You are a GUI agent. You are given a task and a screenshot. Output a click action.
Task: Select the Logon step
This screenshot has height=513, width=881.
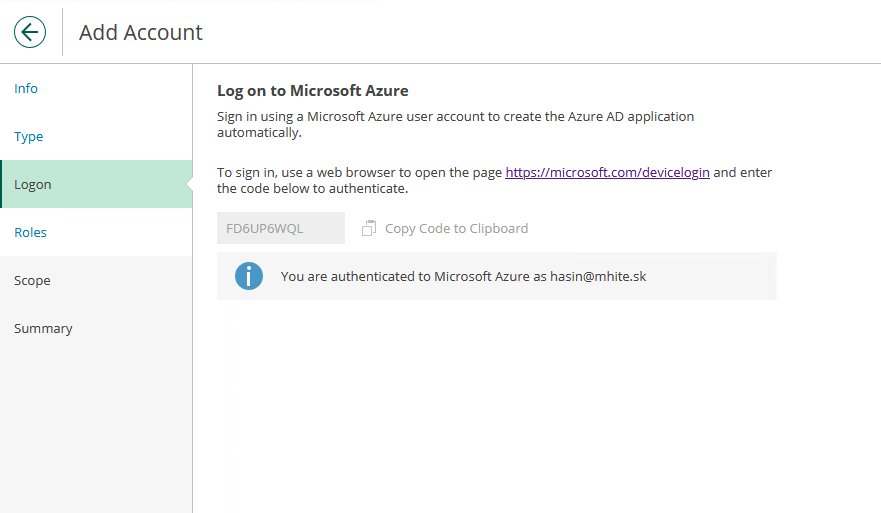pyautogui.click(x=33, y=185)
